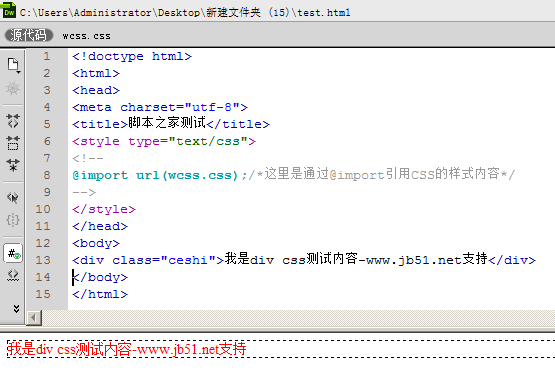
Task: Open the wcss.css related file tab
Action: click(x=86, y=36)
